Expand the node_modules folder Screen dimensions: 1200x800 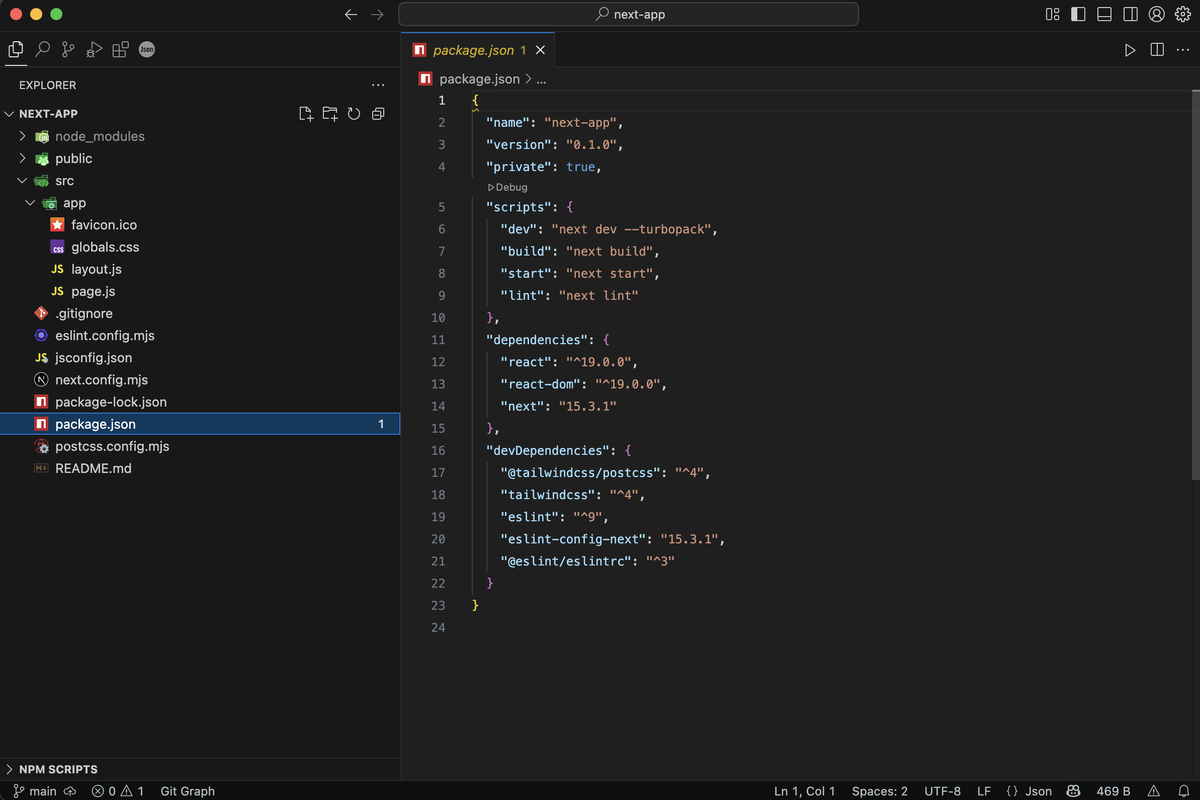coord(22,136)
